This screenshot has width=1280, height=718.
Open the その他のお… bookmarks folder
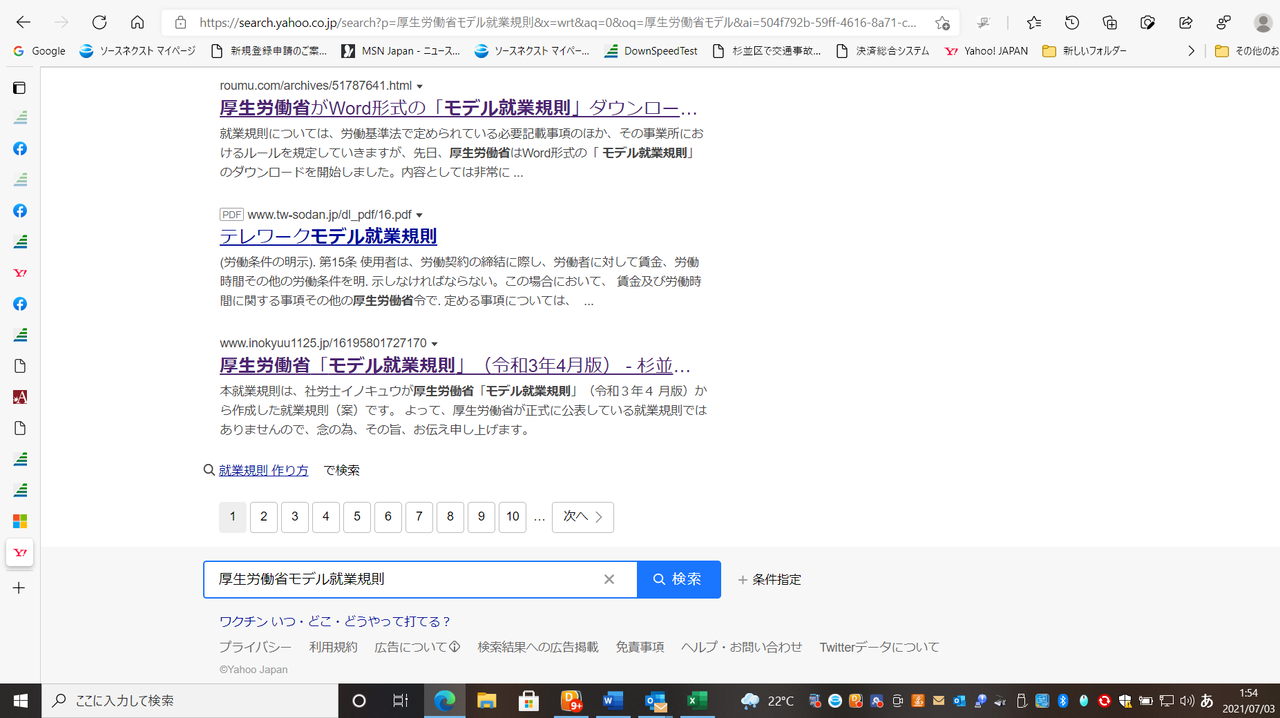(1246, 51)
